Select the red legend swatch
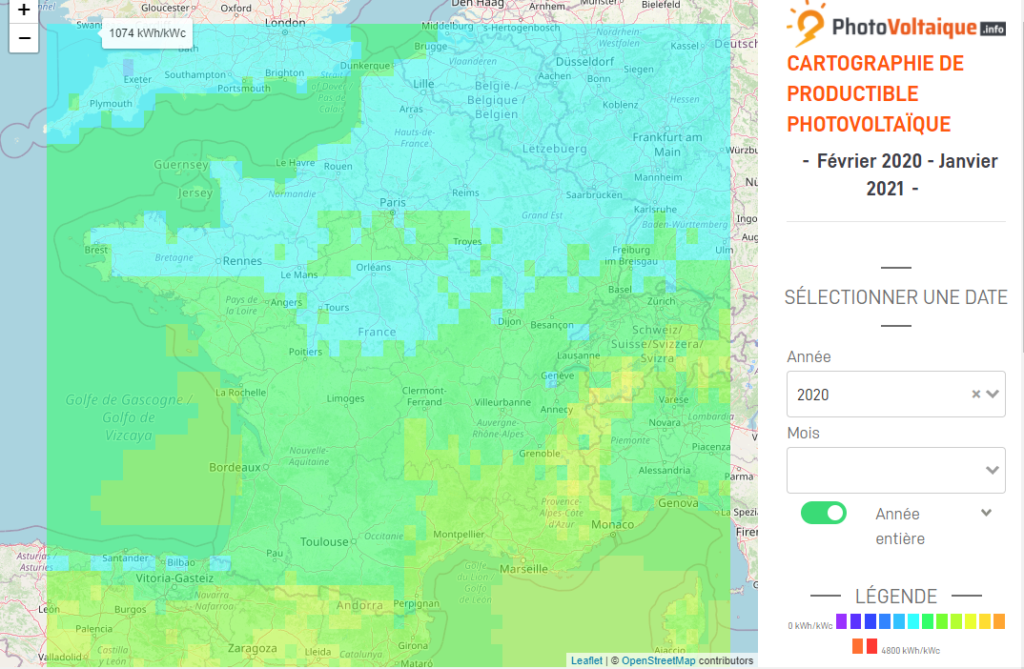 click(871, 645)
